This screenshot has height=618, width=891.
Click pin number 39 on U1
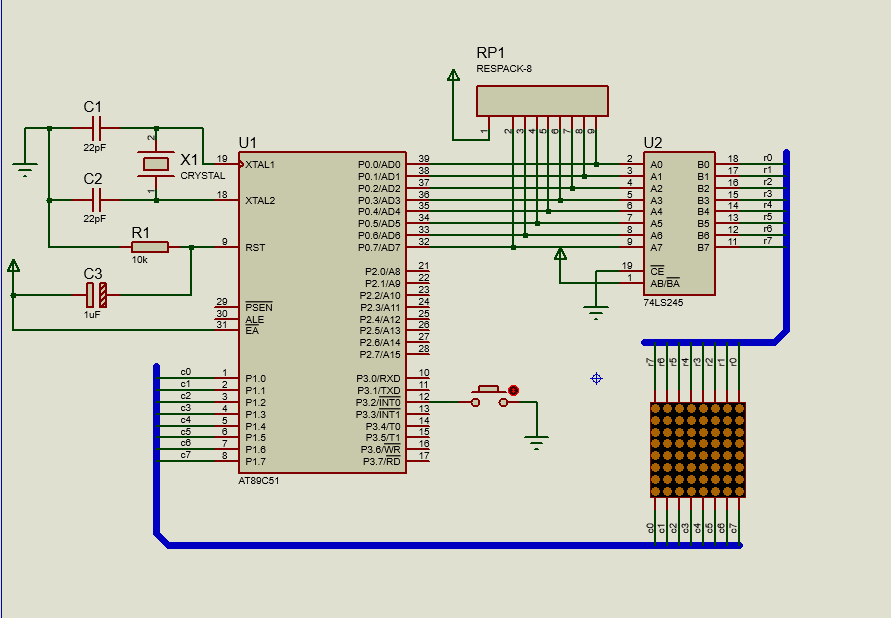click(424, 158)
